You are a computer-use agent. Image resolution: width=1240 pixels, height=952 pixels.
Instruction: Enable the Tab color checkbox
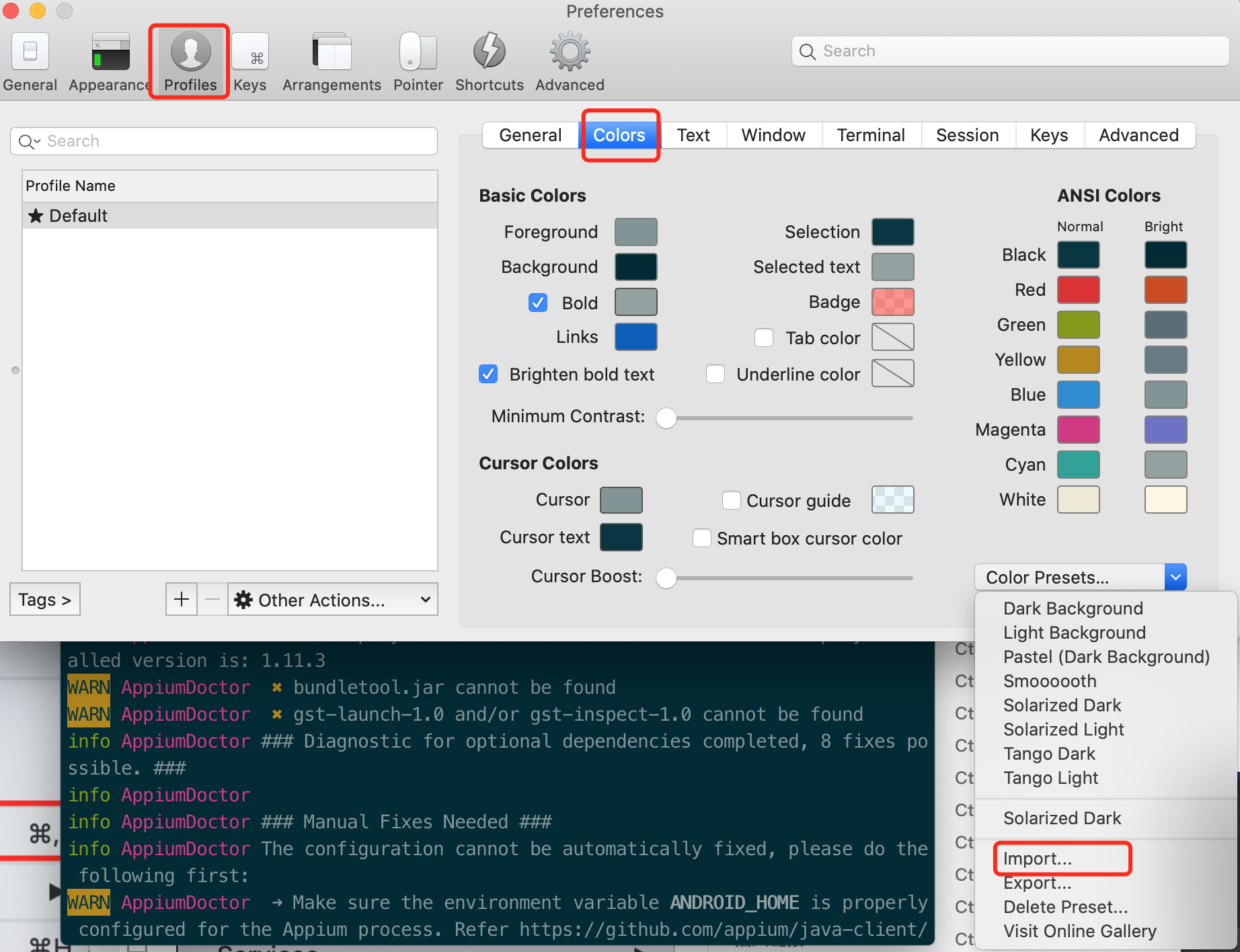tap(764, 338)
